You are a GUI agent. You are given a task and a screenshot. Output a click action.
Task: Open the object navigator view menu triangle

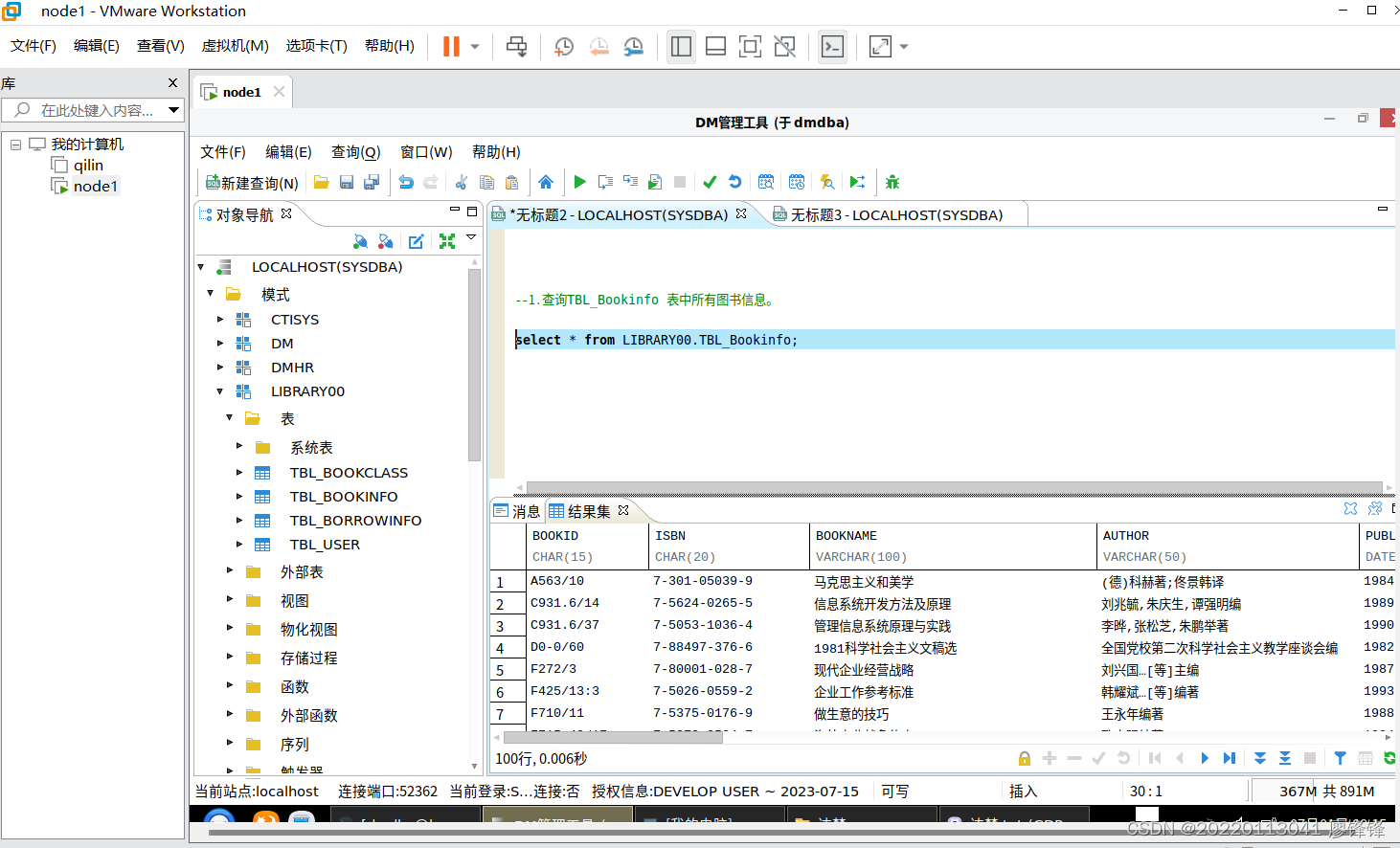(471, 237)
